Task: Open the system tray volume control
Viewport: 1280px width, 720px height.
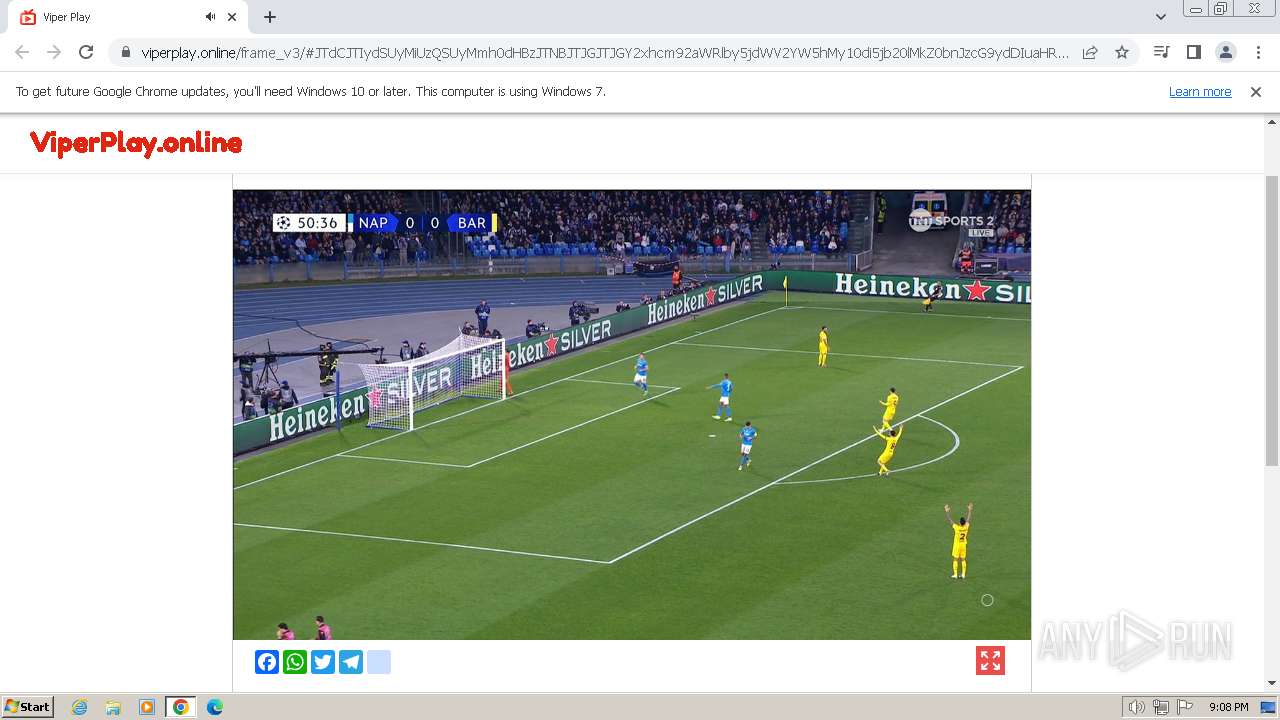Action: tap(1136, 707)
